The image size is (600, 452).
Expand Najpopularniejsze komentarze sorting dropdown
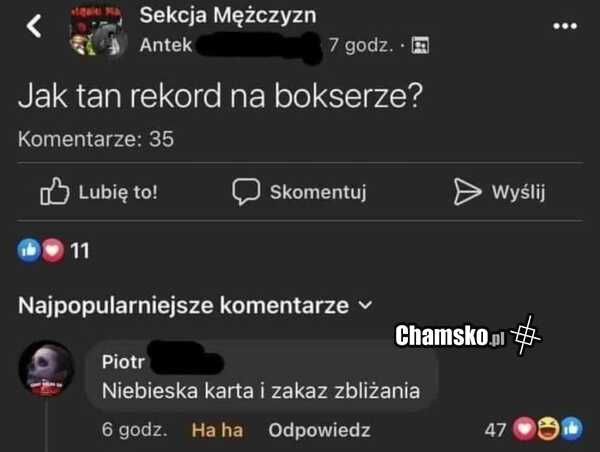(364, 306)
